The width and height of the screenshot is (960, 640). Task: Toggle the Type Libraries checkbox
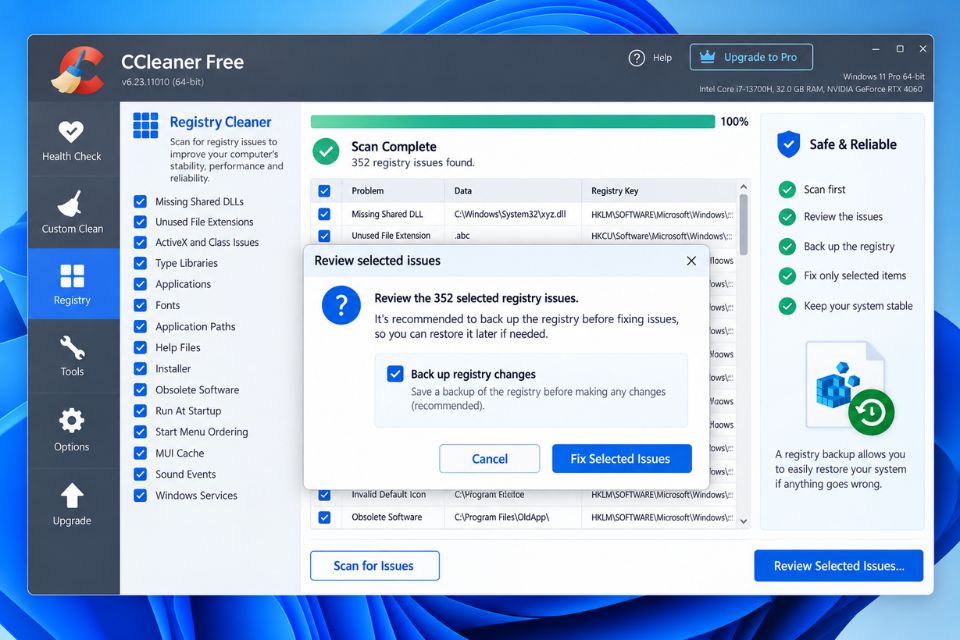click(140, 263)
